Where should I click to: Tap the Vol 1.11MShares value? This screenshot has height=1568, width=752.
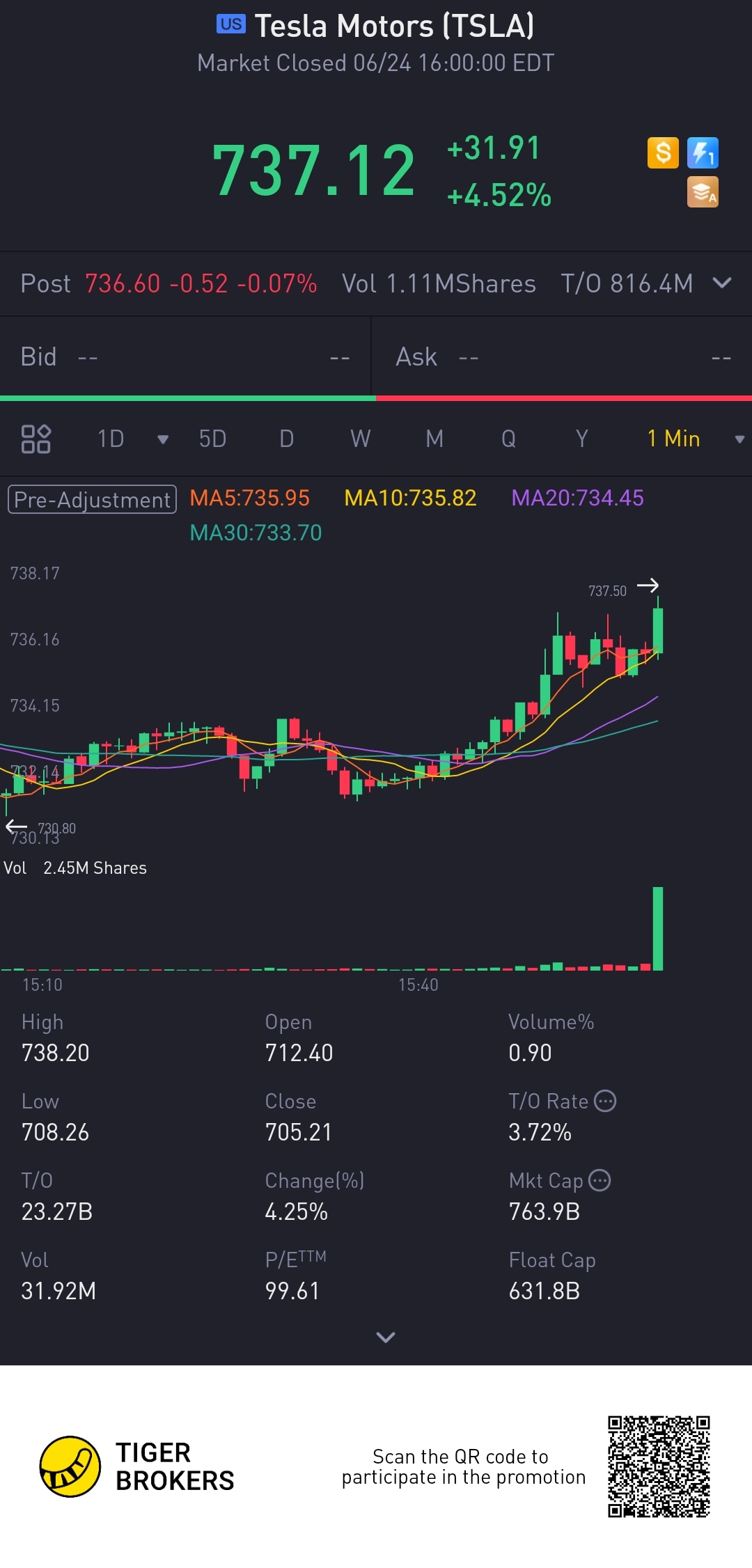(439, 283)
